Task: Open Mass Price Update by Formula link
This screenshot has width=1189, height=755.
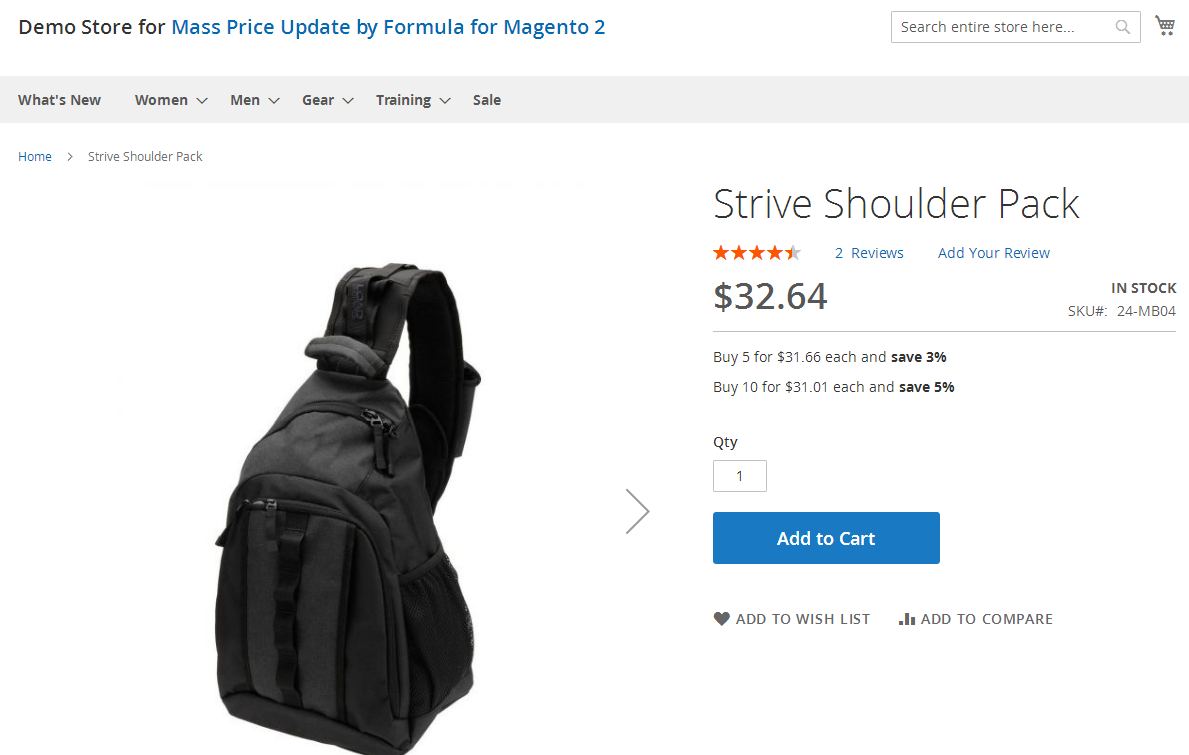Action: pyautogui.click(x=388, y=27)
